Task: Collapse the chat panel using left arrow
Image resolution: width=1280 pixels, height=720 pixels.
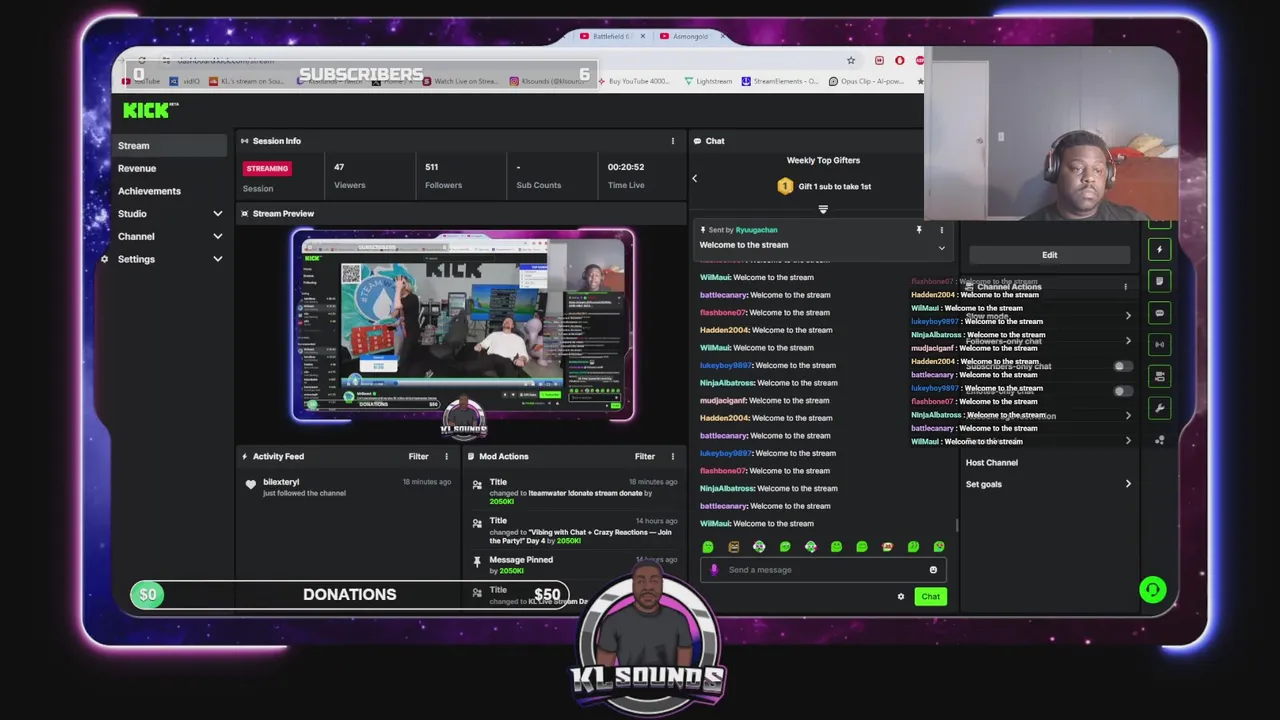Action: point(695,179)
